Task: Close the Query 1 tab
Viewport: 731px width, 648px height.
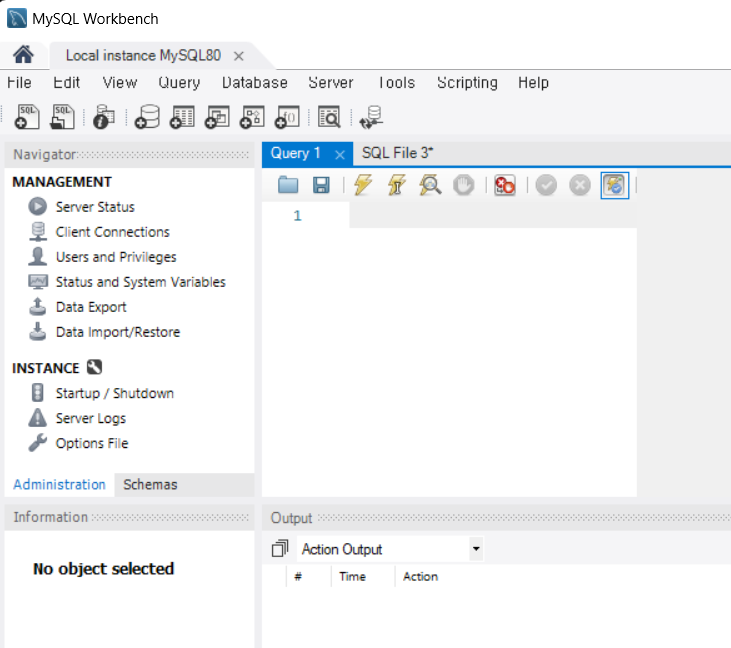Action: (x=340, y=154)
